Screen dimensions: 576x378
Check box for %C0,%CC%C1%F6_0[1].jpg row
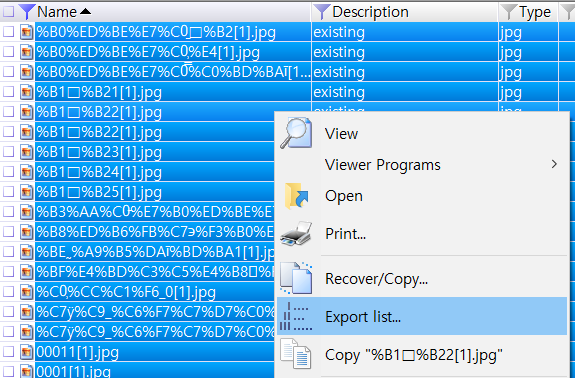point(8,292)
